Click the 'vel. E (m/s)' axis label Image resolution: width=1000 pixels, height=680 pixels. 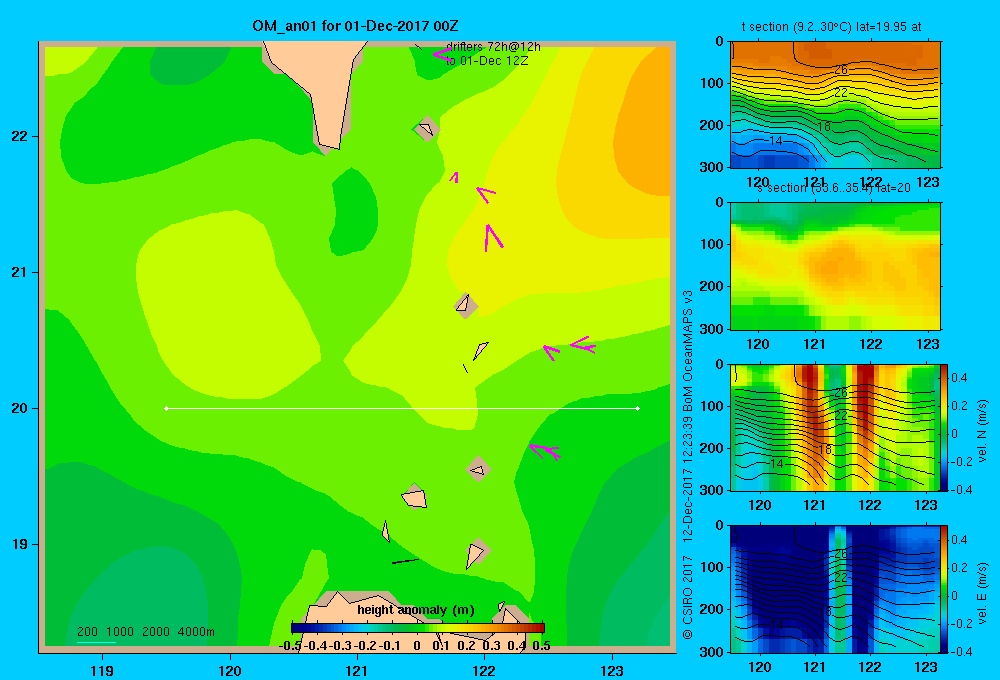coord(982,592)
